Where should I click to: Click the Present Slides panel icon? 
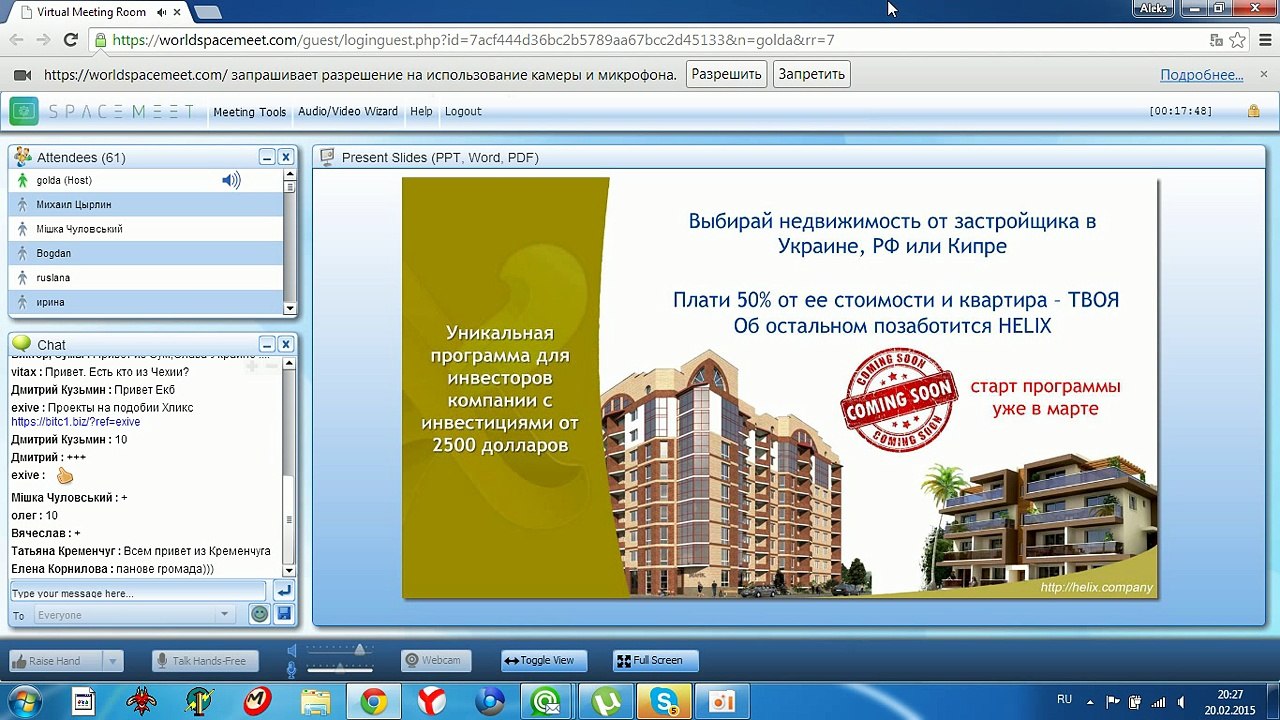coord(326,157)
